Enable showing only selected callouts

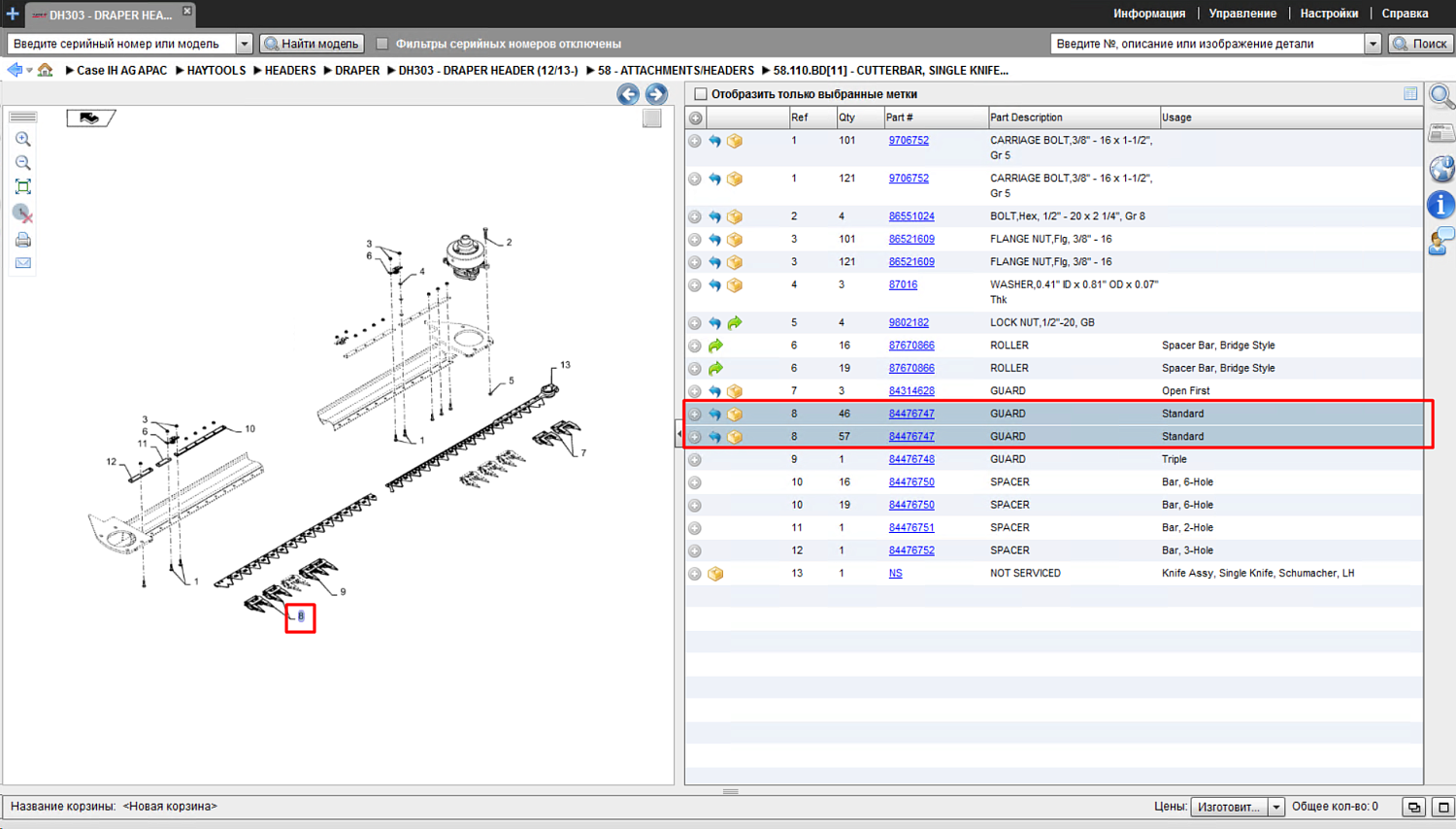tap(701, 94)
